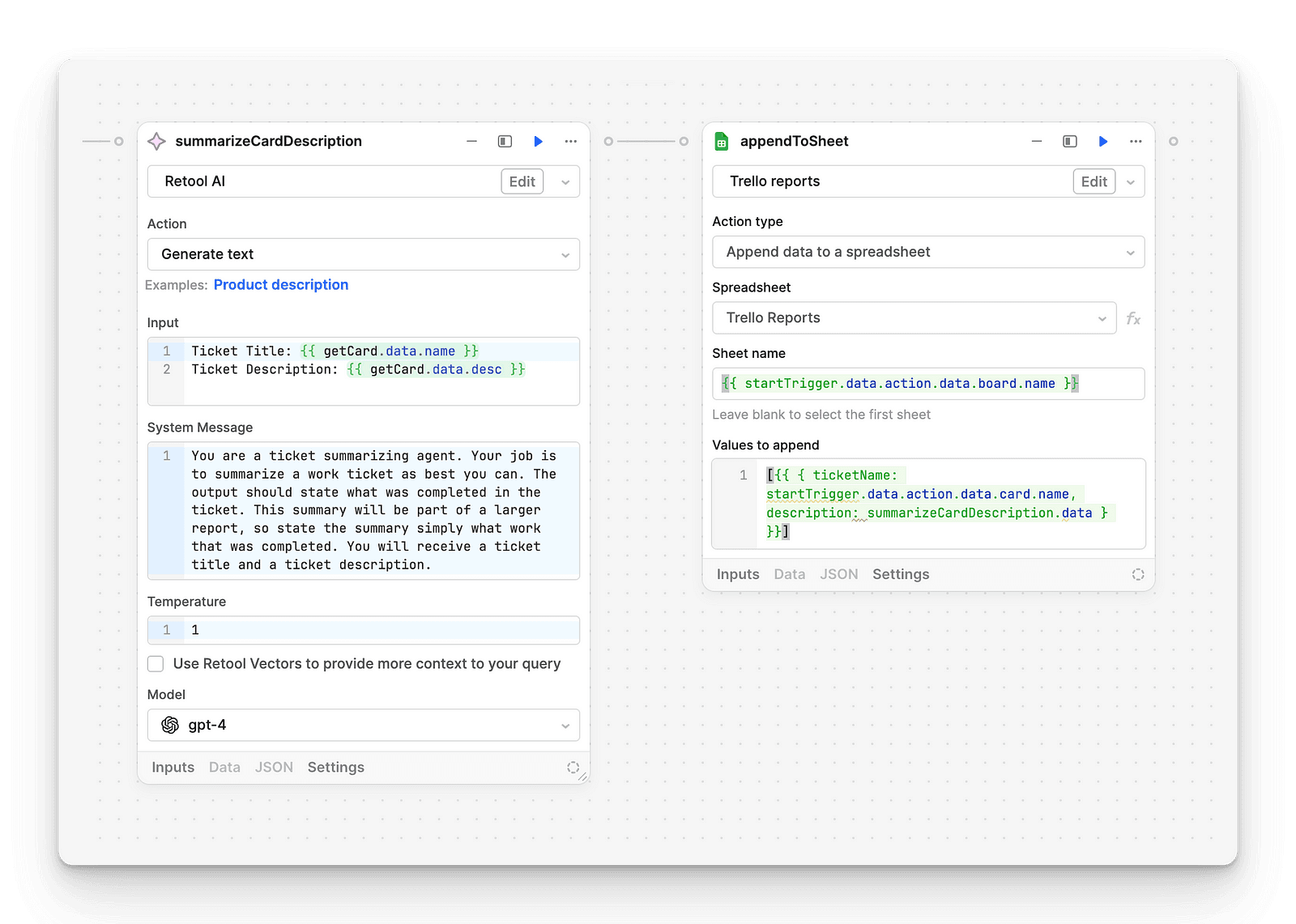Switch to JSON tab in appendToSheet

tap(839, 574)
